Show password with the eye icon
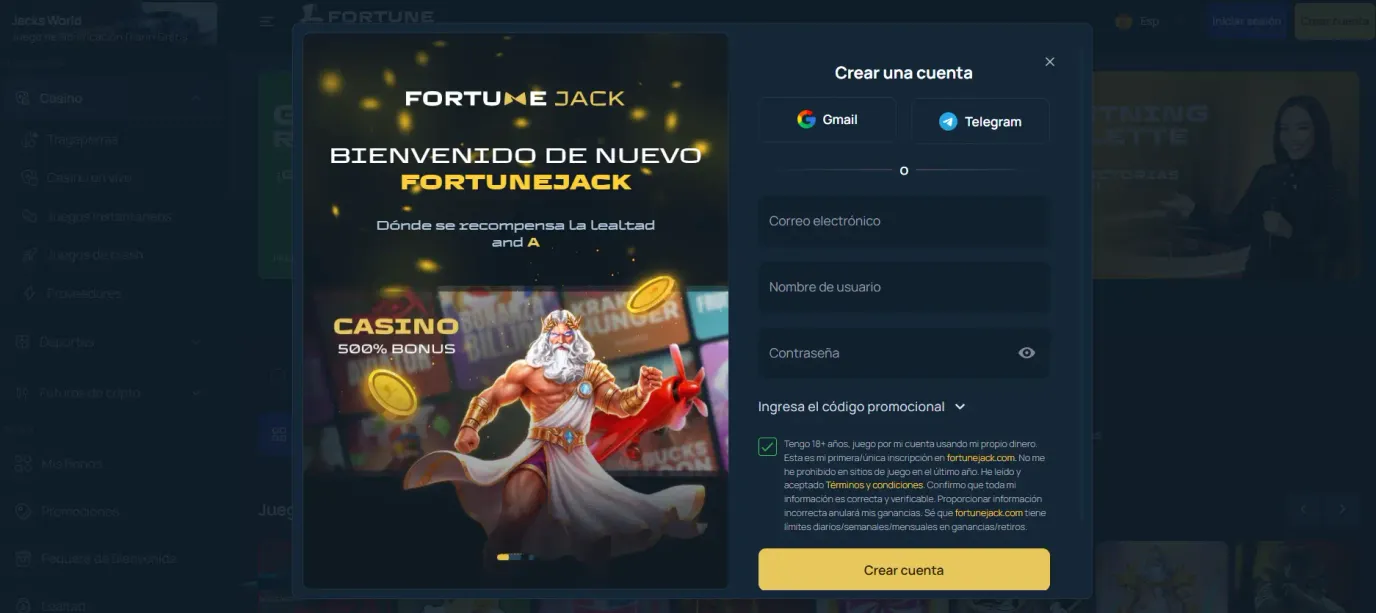This screenshot has width=1376, height=613. [x=1026, y=353]
